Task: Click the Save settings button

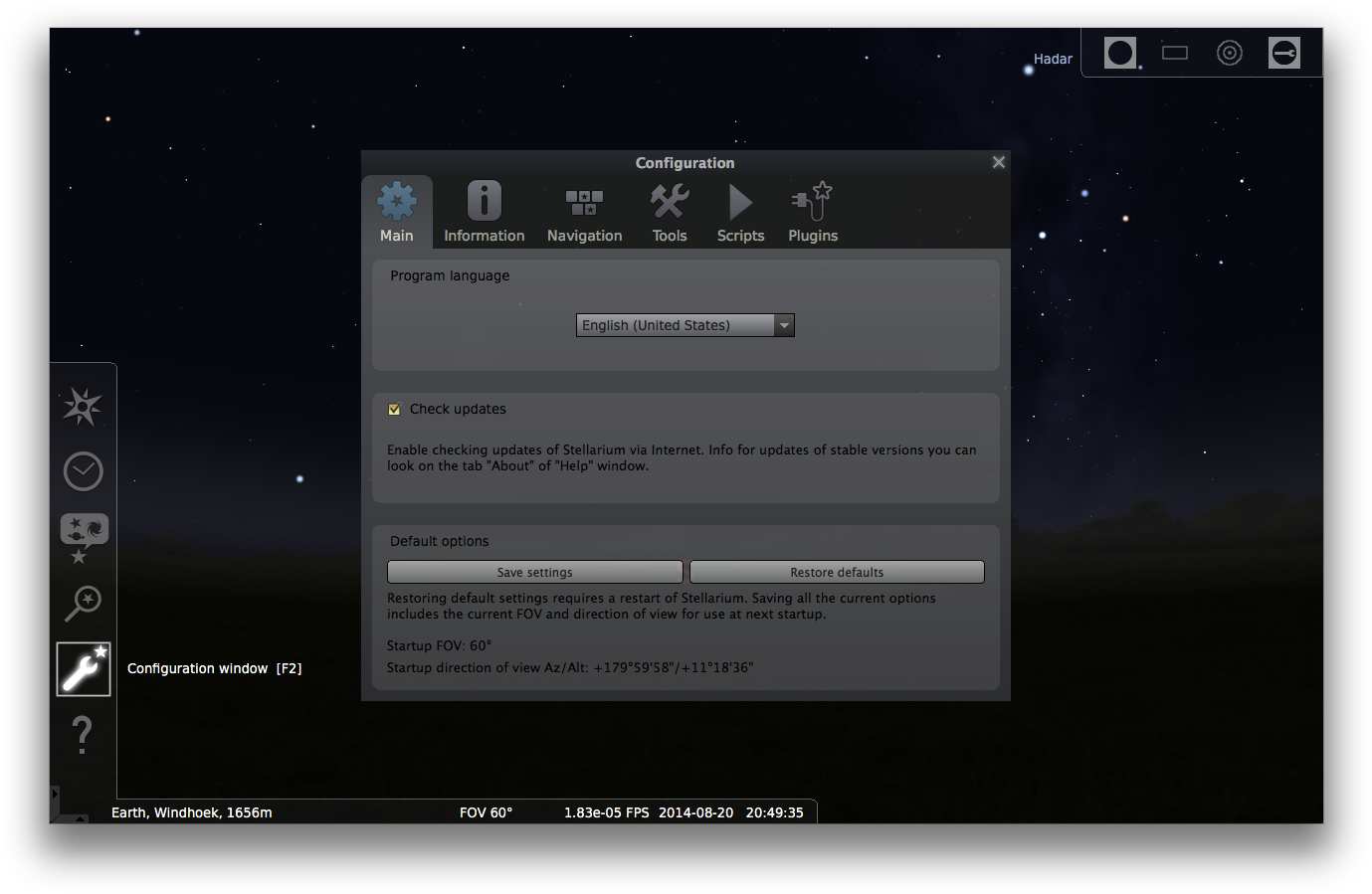Action: click(534, 572)
